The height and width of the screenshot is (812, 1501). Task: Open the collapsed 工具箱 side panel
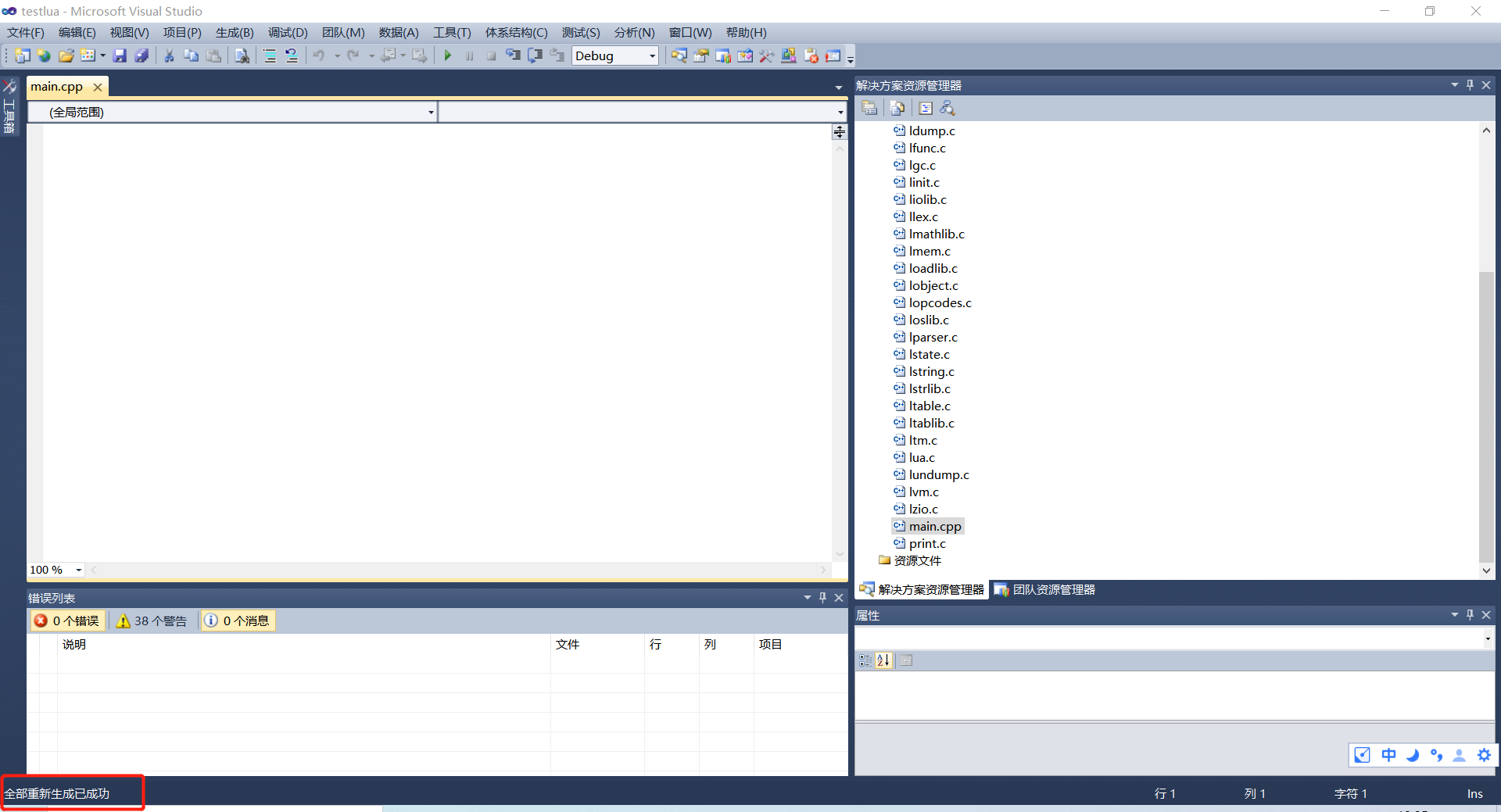[9, 108]
